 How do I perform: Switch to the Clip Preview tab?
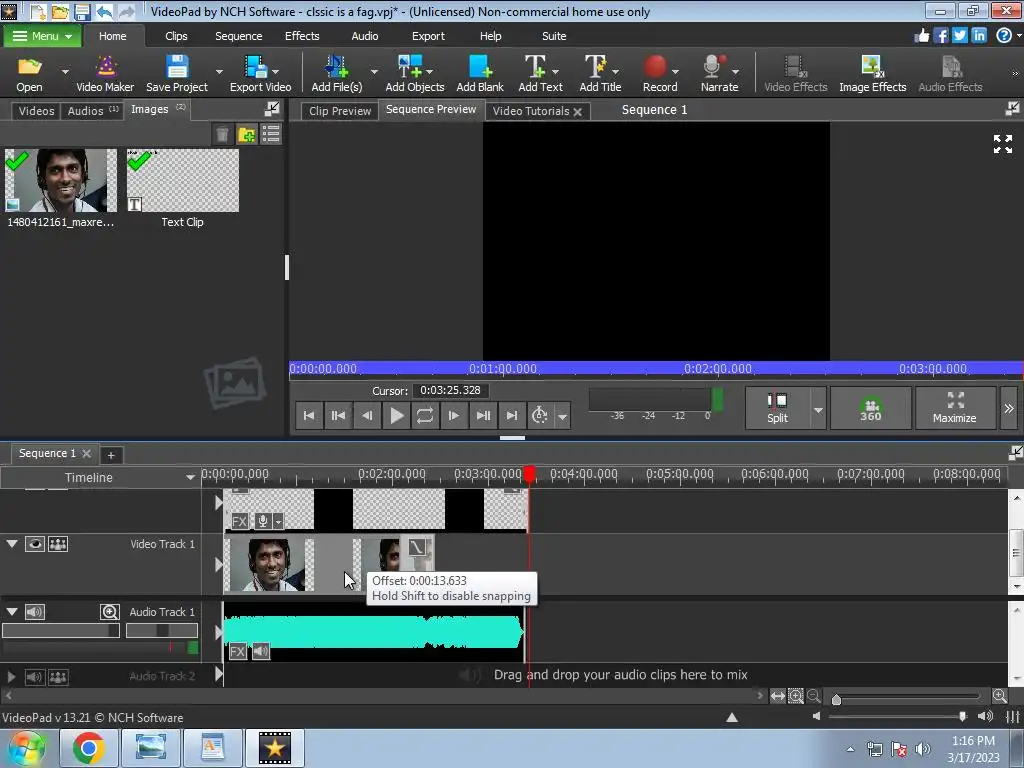coord(340,111)
